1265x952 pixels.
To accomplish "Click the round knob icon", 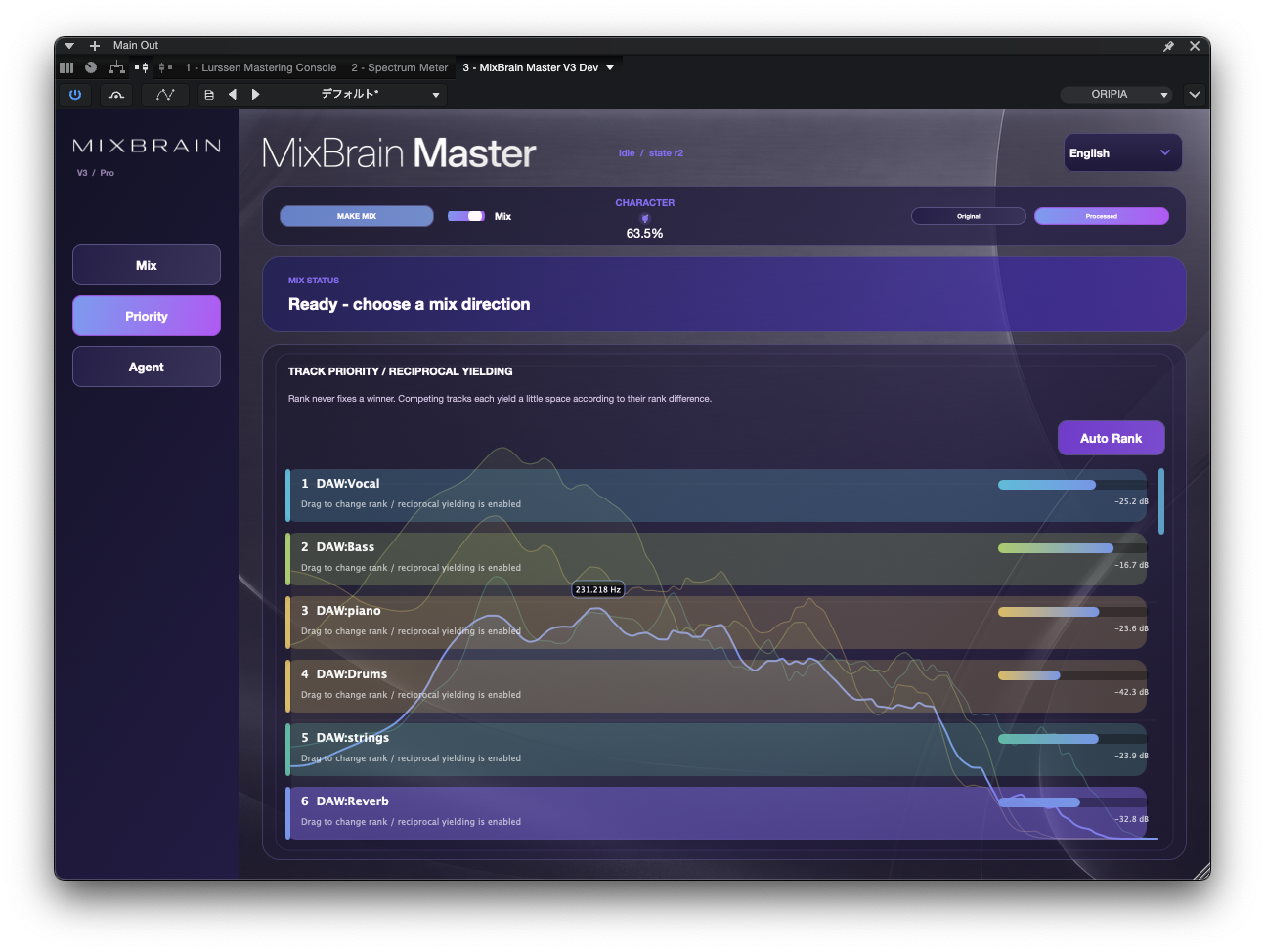I will (x=91, y=67).
